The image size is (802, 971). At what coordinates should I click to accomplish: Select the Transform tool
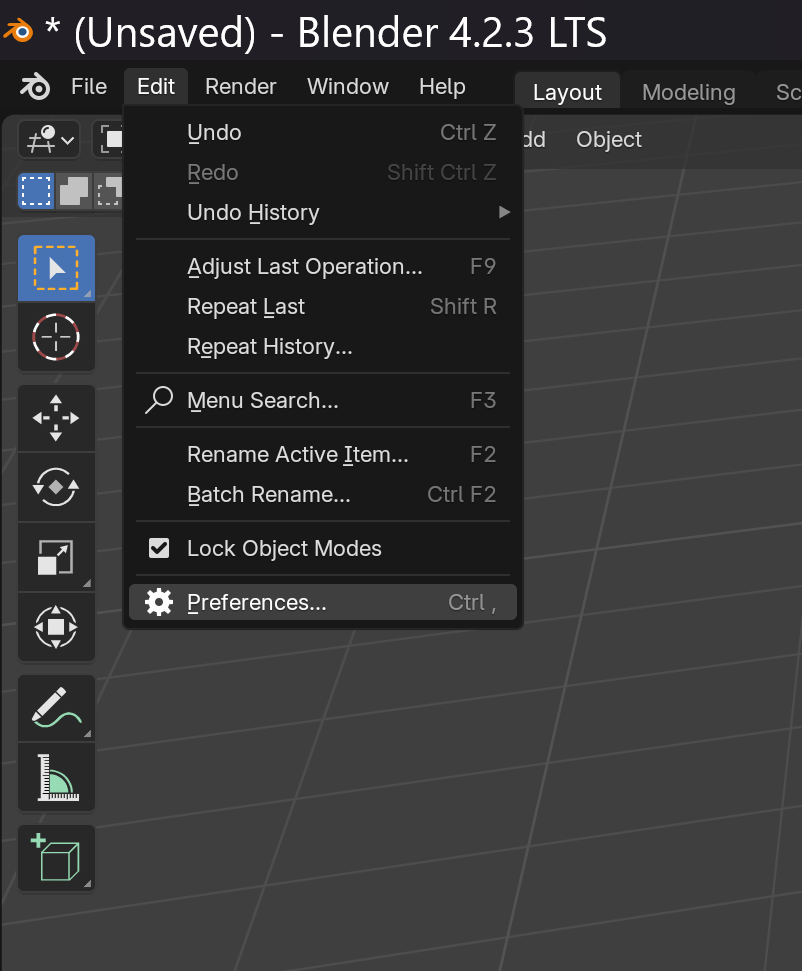56,627
